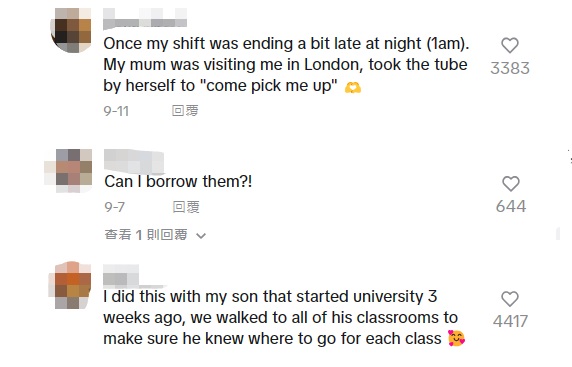The image size is (572, 367).
Task: Click the 644 like count
Action: [511, 206]
